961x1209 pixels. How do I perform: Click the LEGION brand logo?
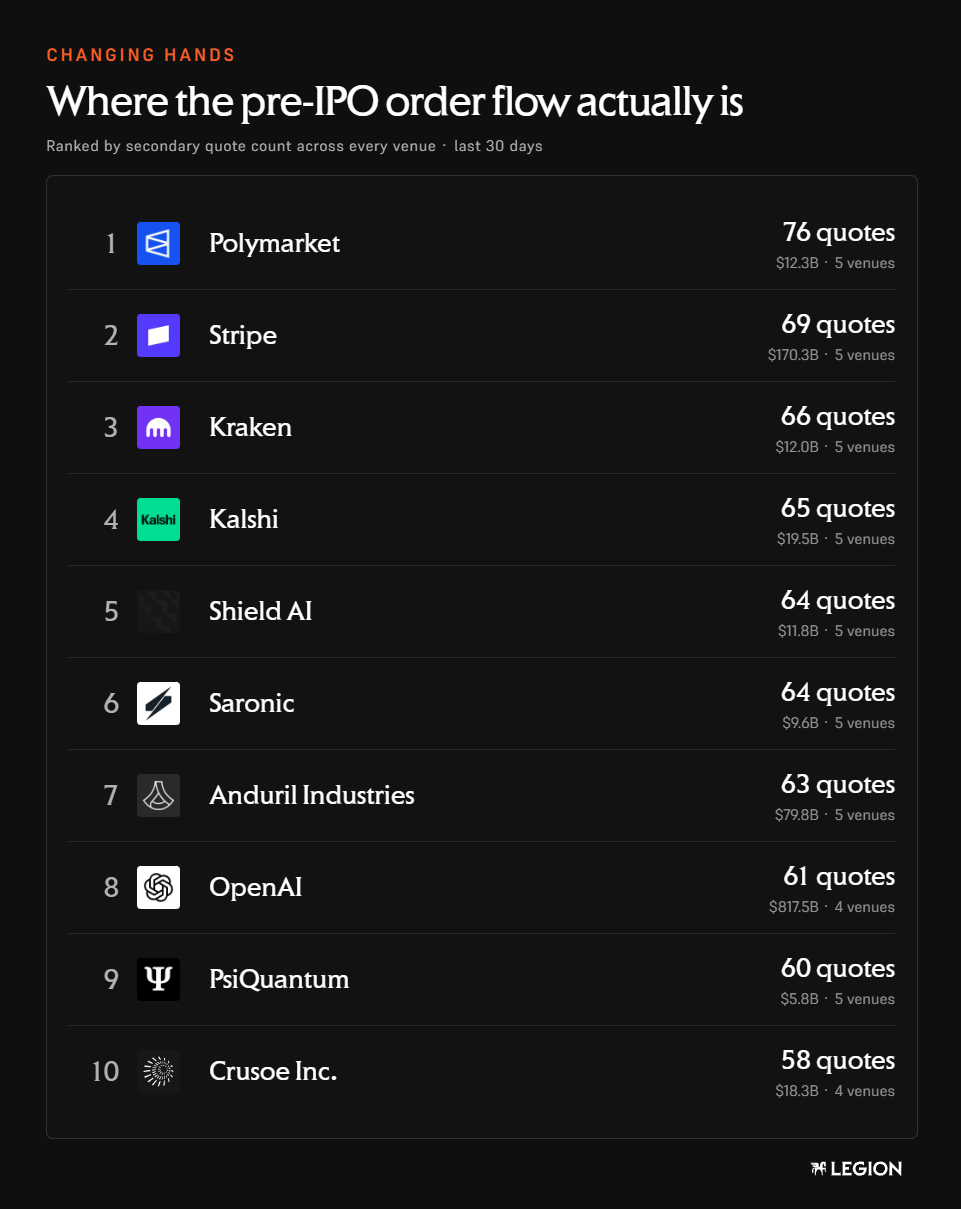click(856, 1168)
